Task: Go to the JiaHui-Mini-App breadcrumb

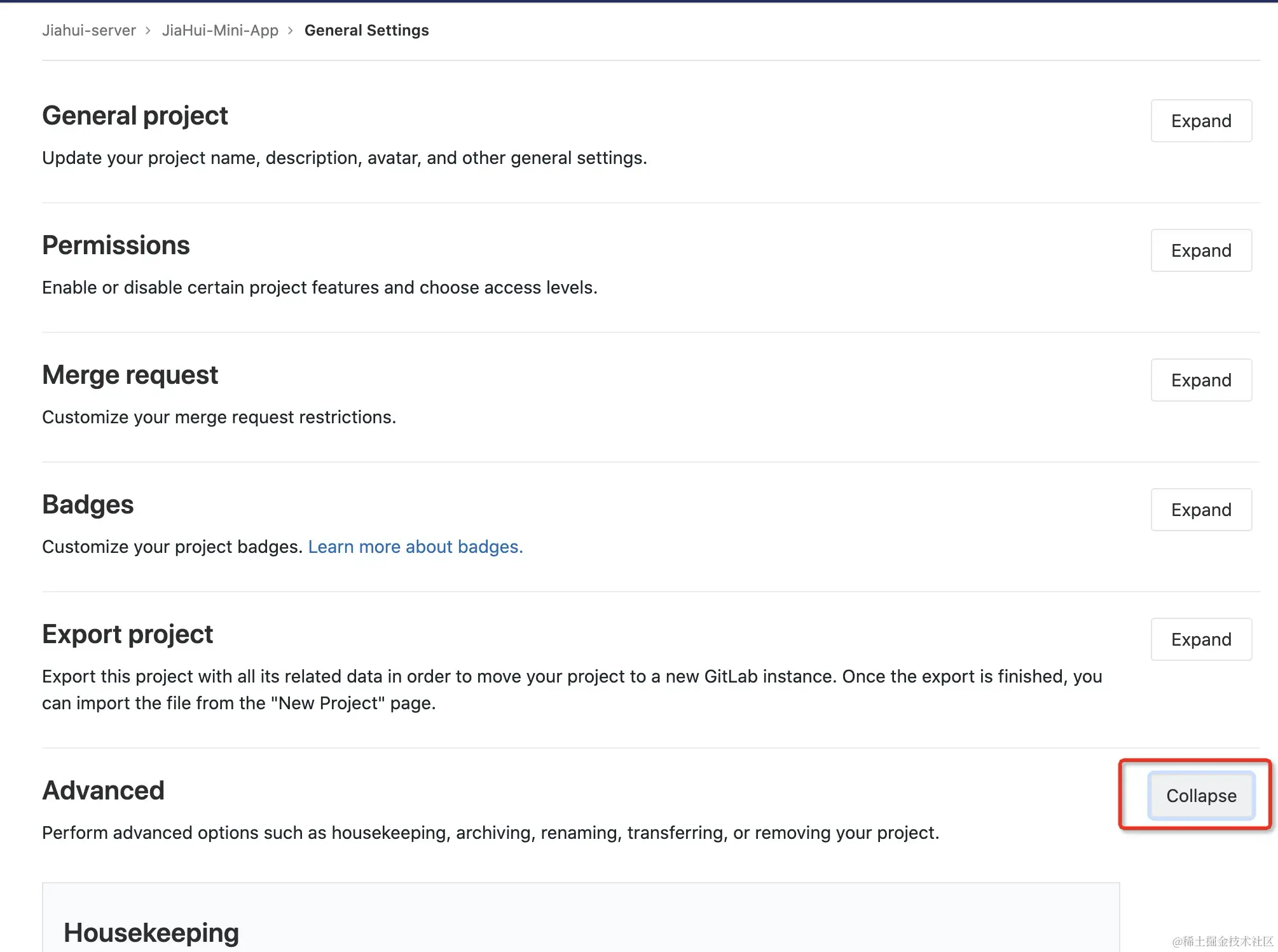Action: pos(220,31)
